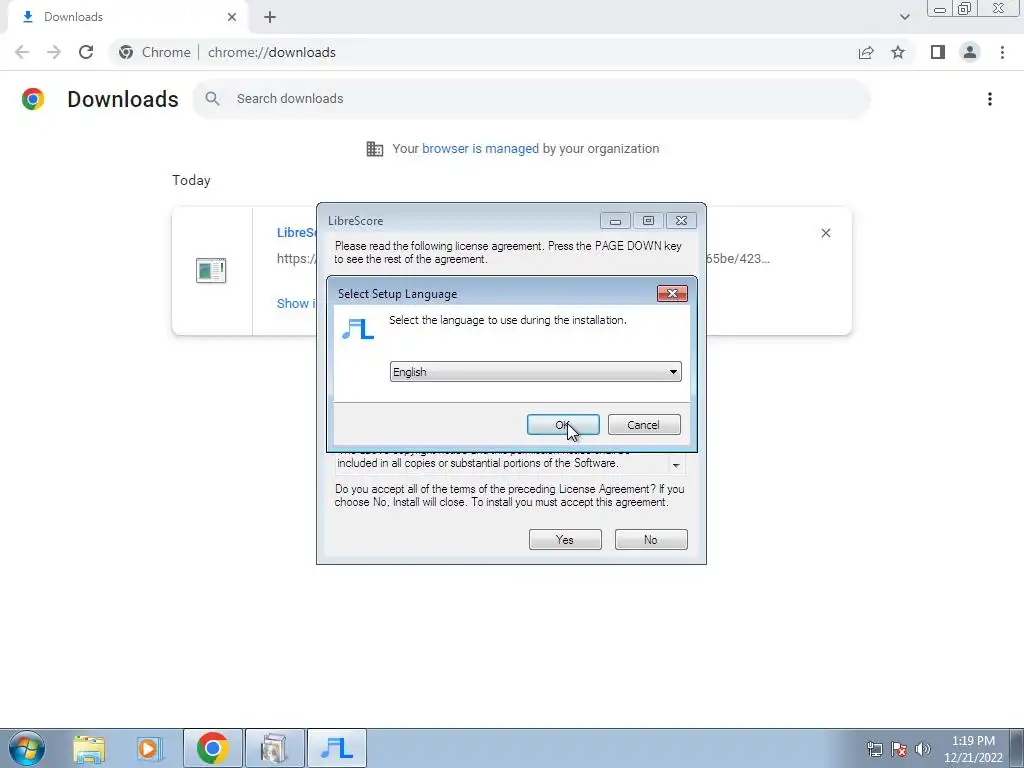Click search magnifier icon in downloads
Screen dimensions: 1024x768
(x=212, y=99)
